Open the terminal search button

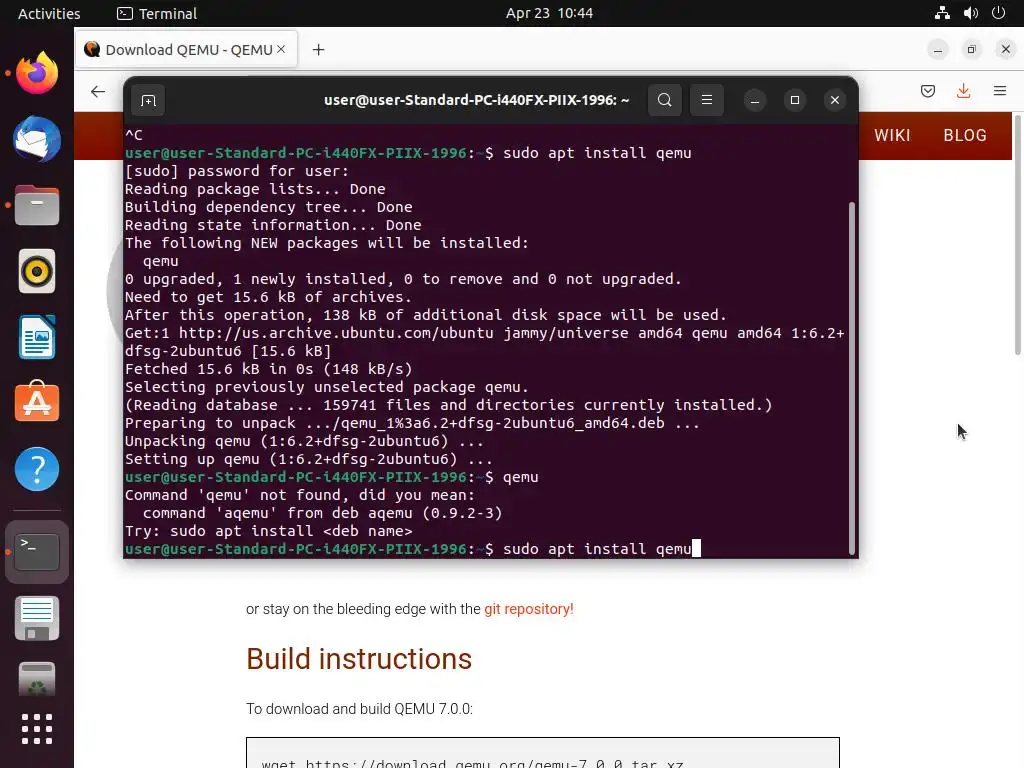[664, 100]
